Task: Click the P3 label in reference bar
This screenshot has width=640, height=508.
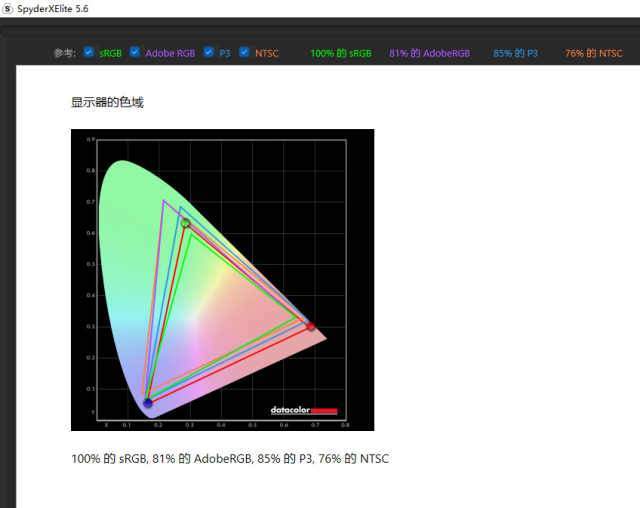Action: click(225, 53)
